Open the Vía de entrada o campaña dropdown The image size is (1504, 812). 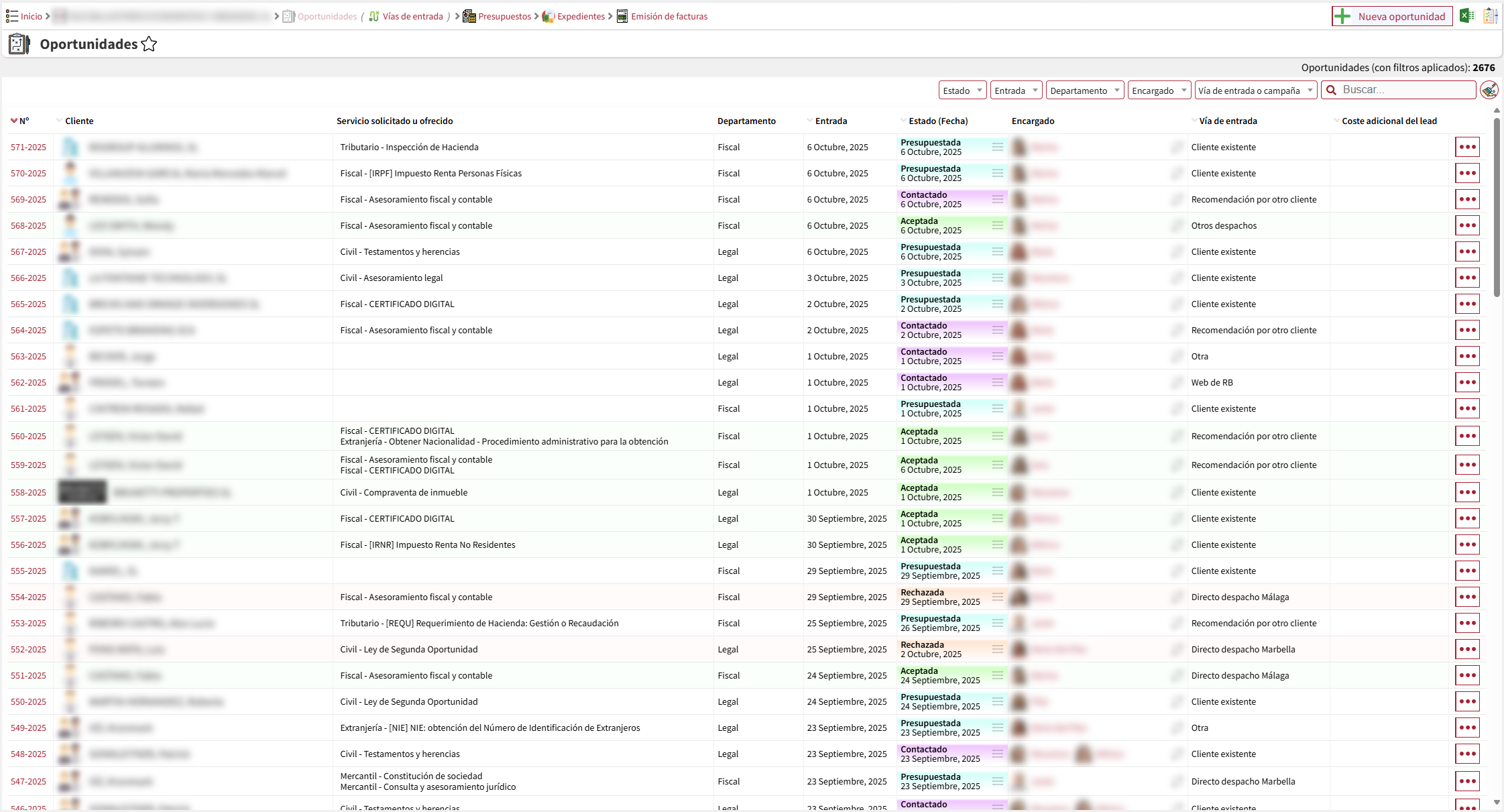pos(1255,91)
